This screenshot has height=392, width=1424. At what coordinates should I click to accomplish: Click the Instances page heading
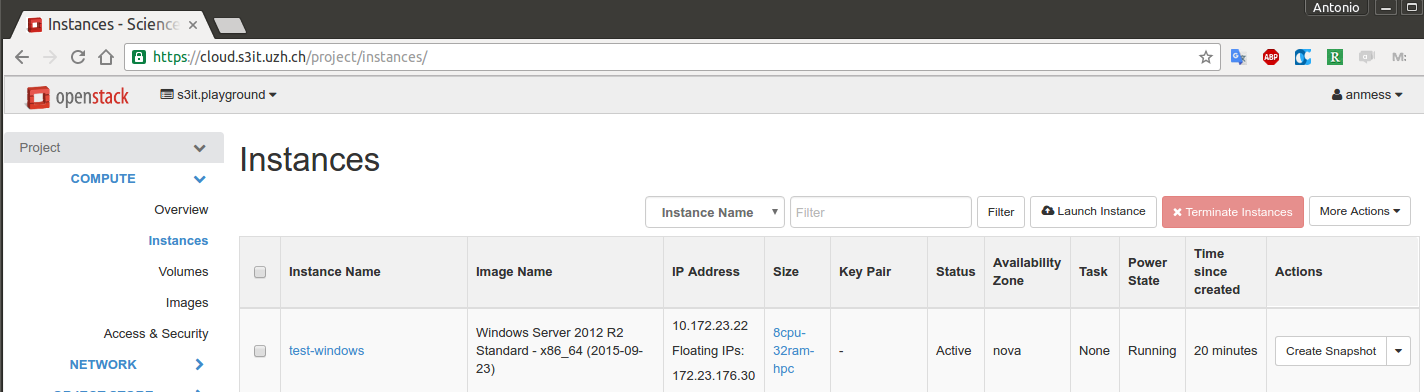(310, 160)
